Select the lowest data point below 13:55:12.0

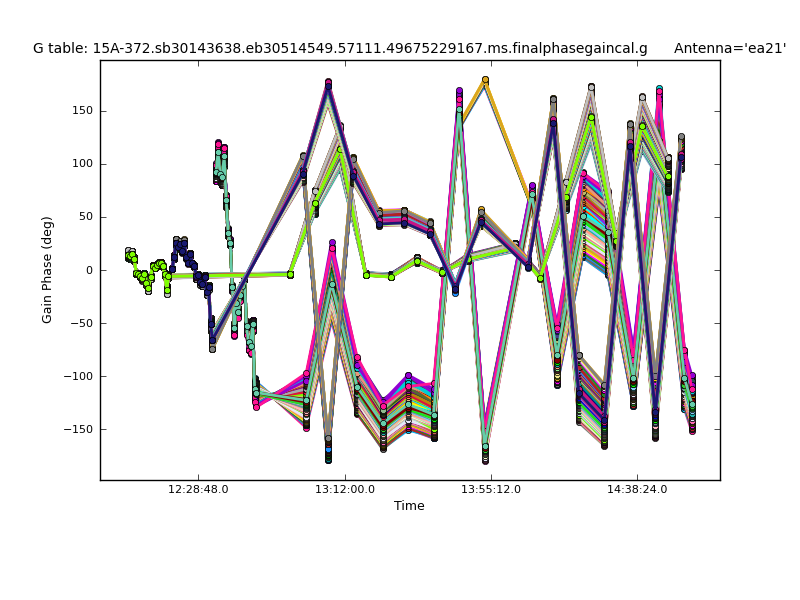coord(485,460)
